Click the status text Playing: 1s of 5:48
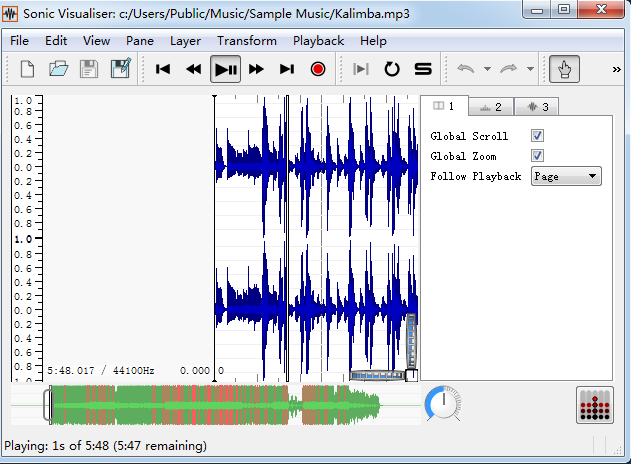The width and height of the screenshot is (631, 464). point(105,445)
